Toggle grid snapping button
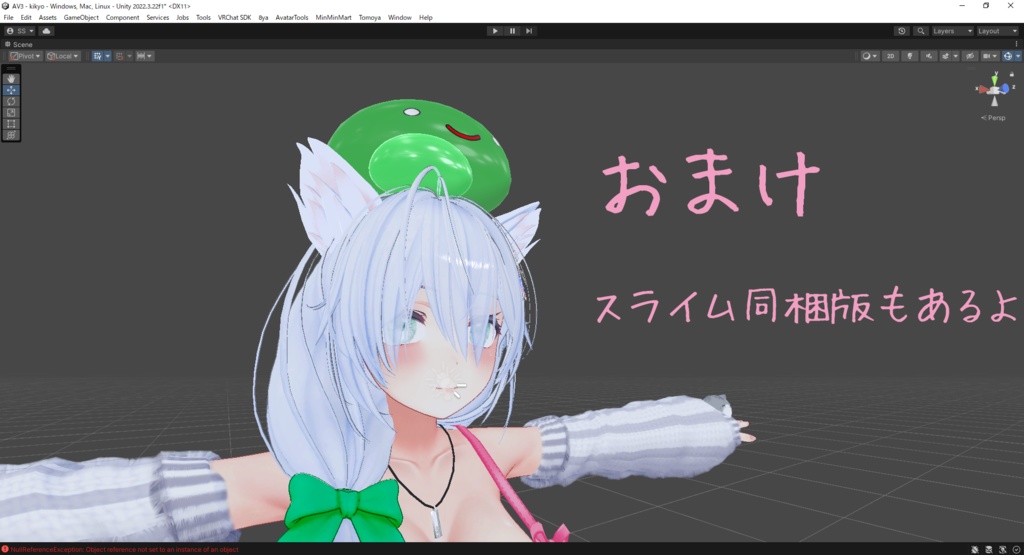 click(120, 56)
